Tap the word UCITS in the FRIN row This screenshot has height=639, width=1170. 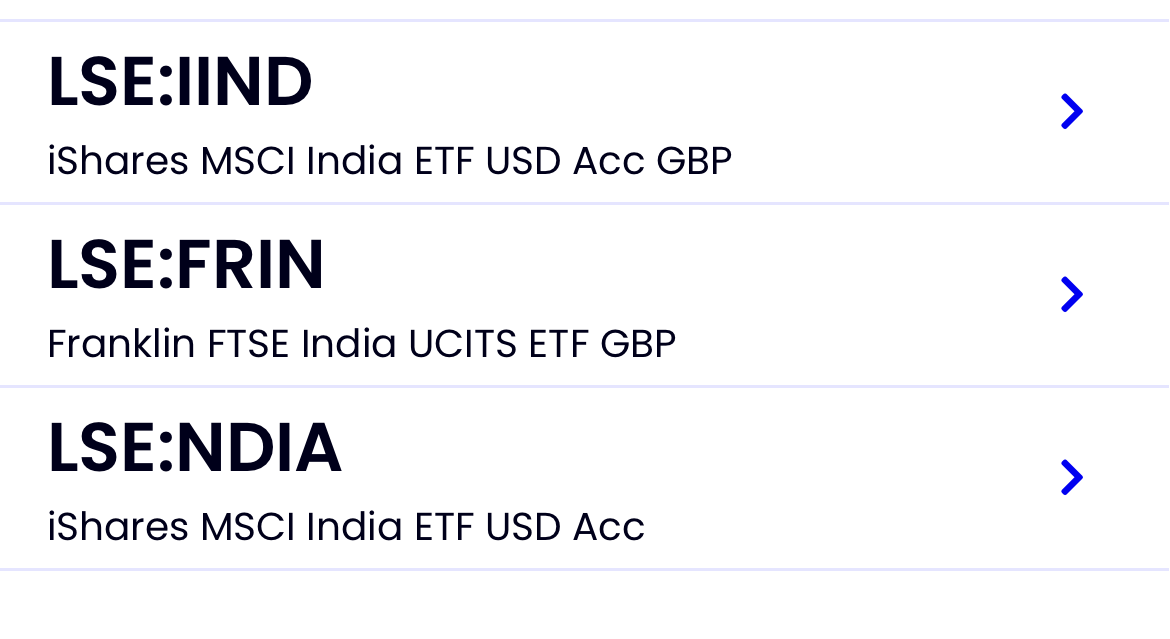tap(463, 344)
